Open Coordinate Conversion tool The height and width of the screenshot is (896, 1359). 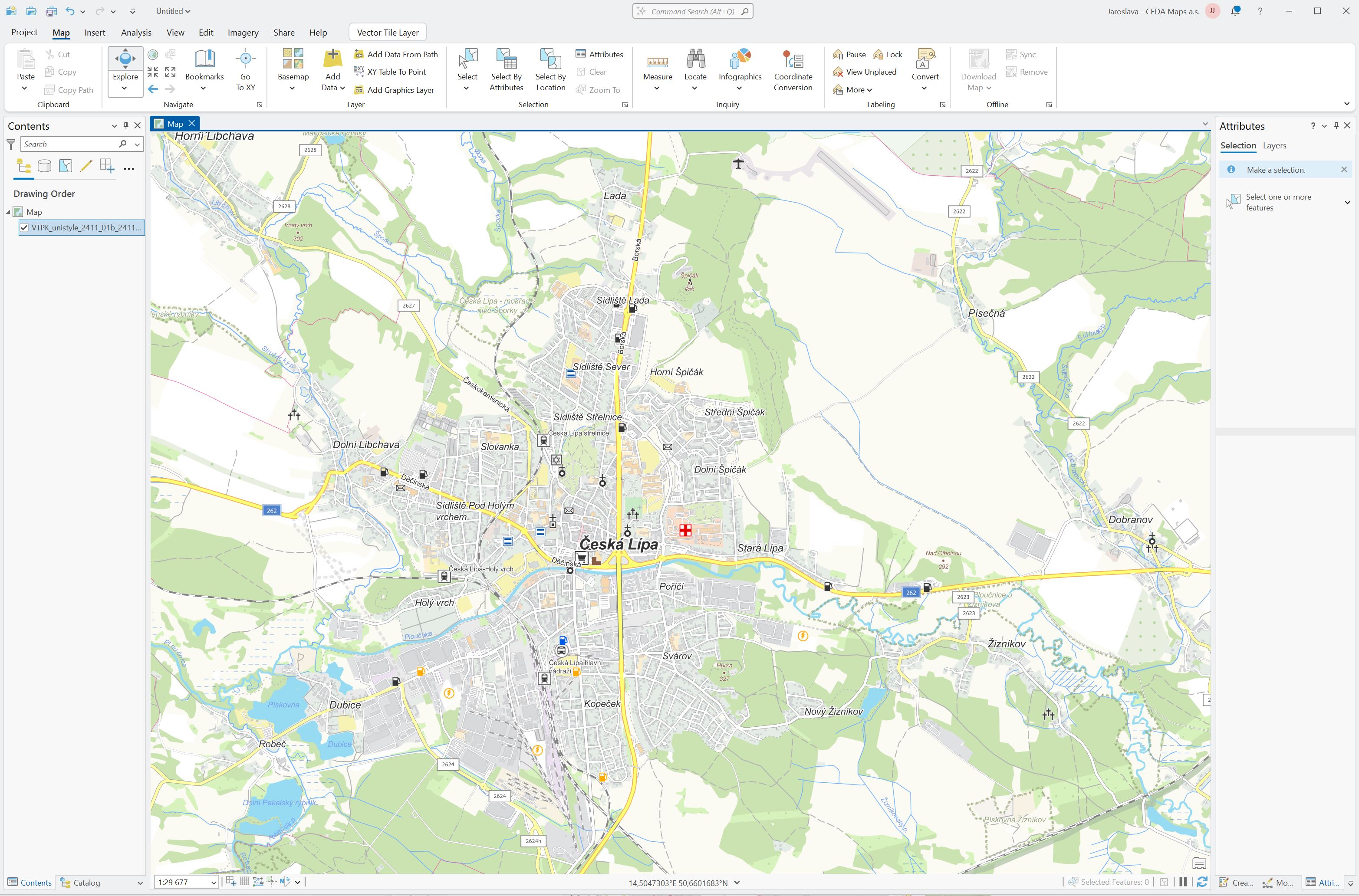(x=793, y=59)
